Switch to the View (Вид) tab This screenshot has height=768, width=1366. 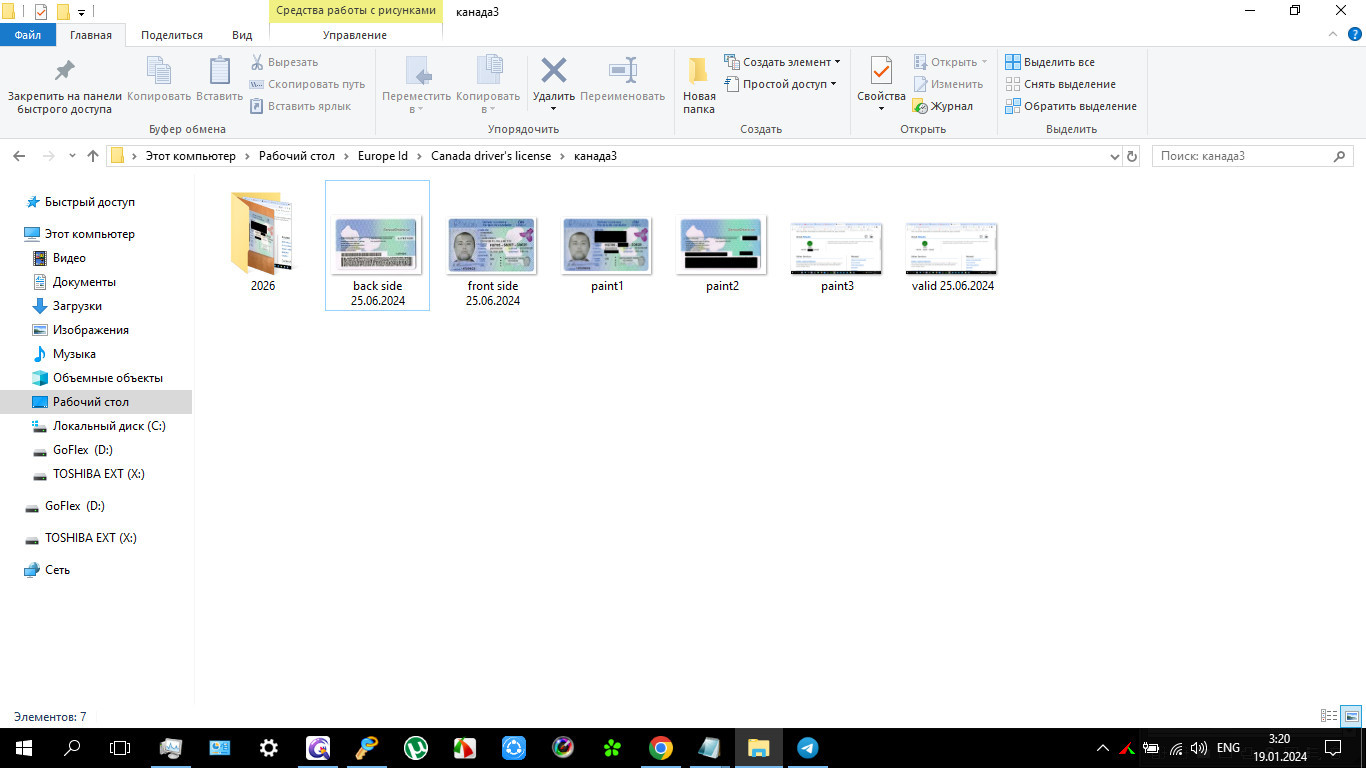tap(242, 35)
